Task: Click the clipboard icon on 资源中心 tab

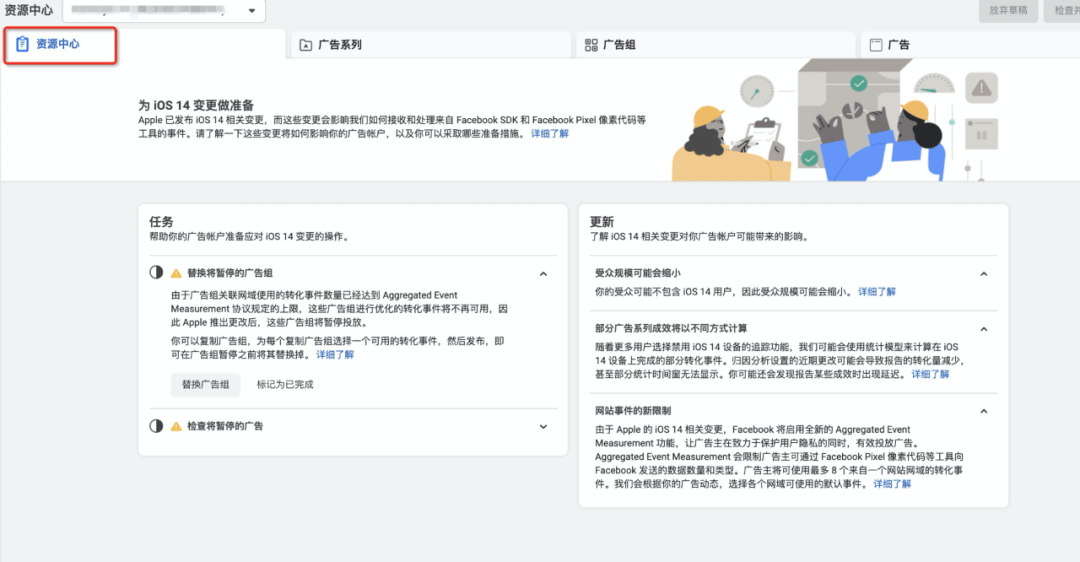Action: 22,44
